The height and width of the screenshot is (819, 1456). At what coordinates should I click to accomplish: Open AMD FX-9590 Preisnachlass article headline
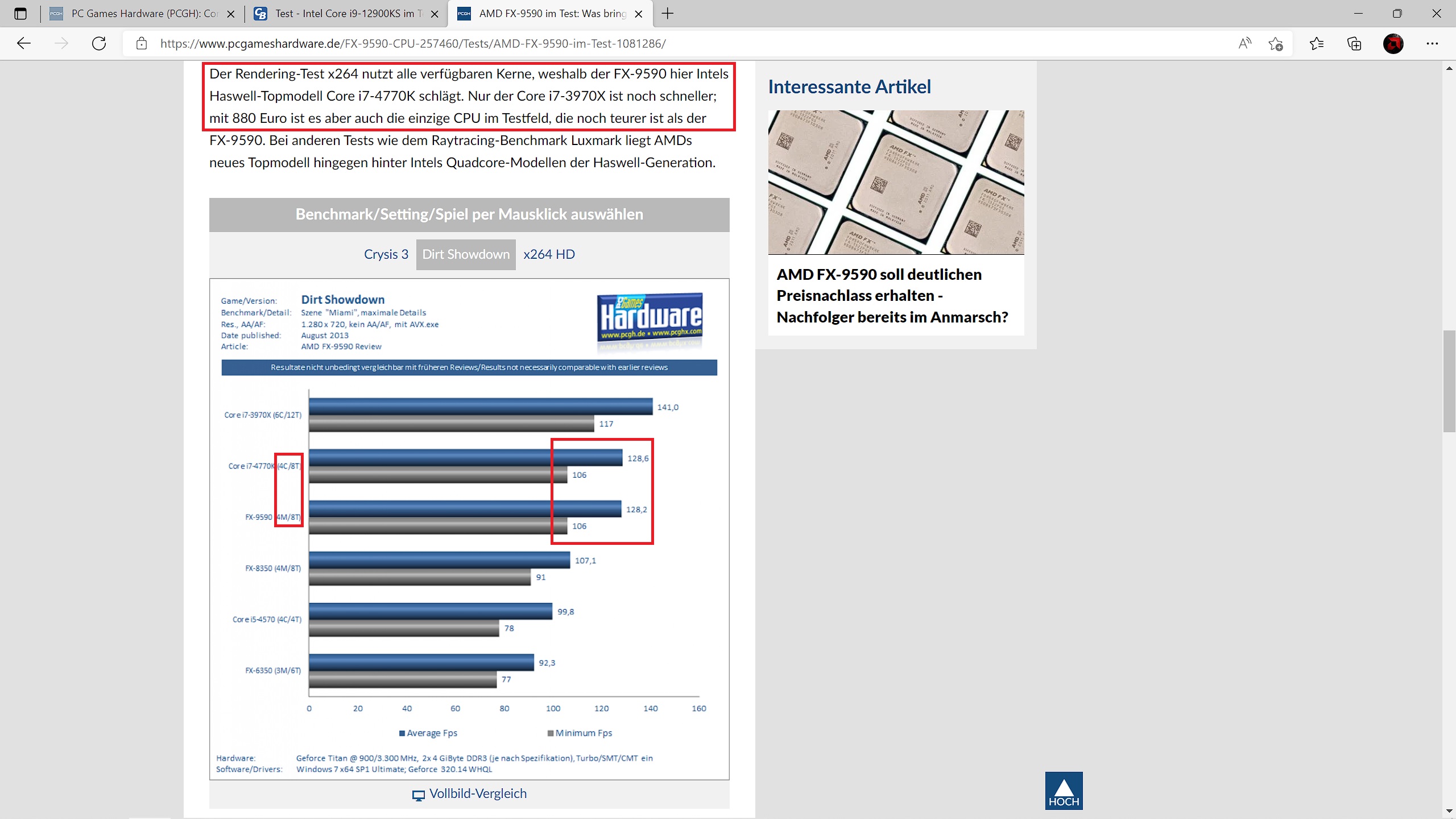pos(892,296)
